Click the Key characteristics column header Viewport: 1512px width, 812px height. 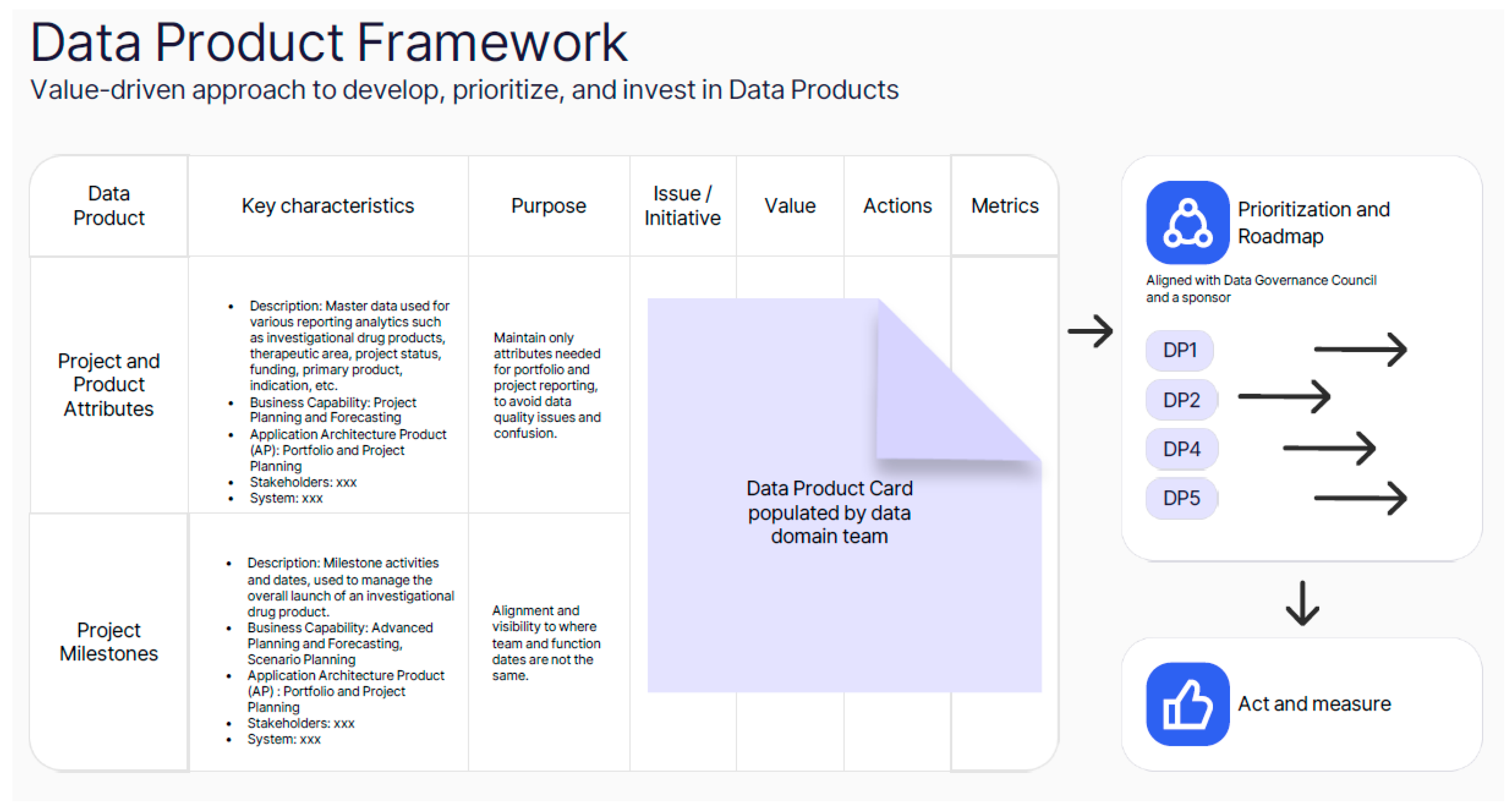327,206
